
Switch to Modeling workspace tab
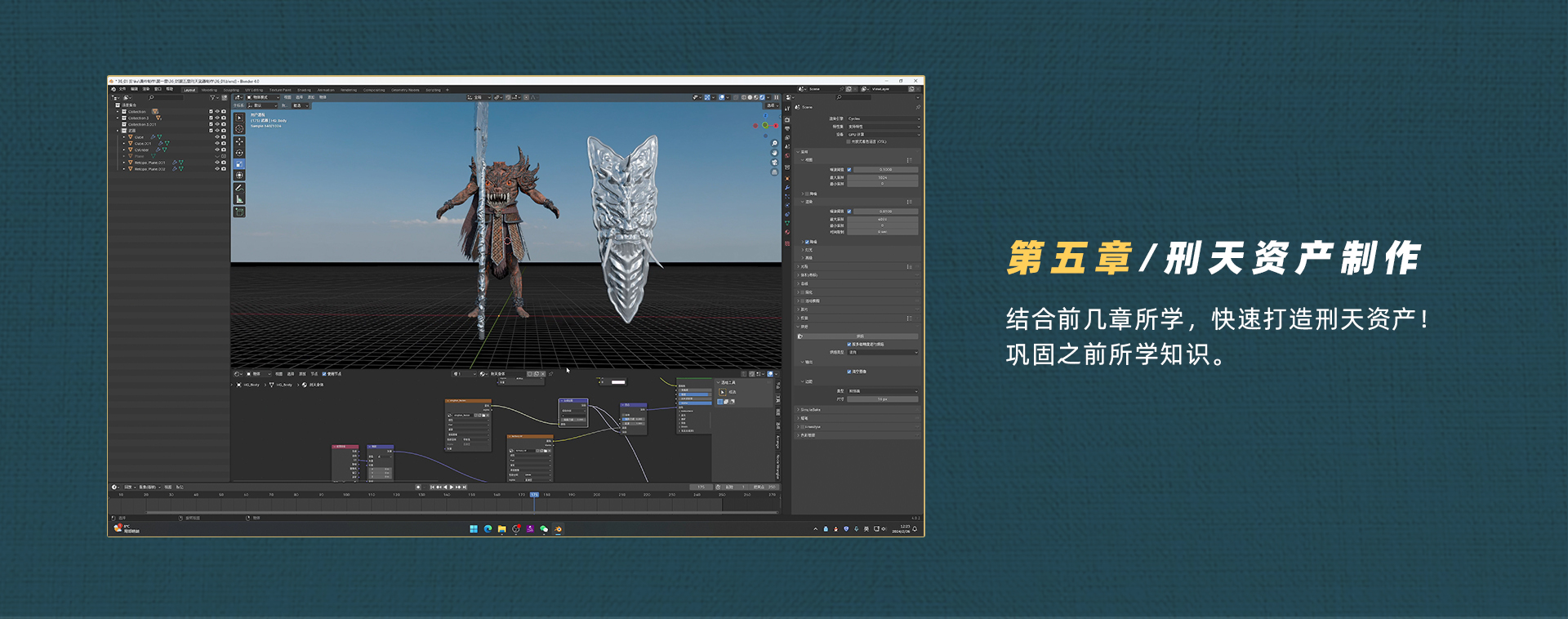click(209, 90)
